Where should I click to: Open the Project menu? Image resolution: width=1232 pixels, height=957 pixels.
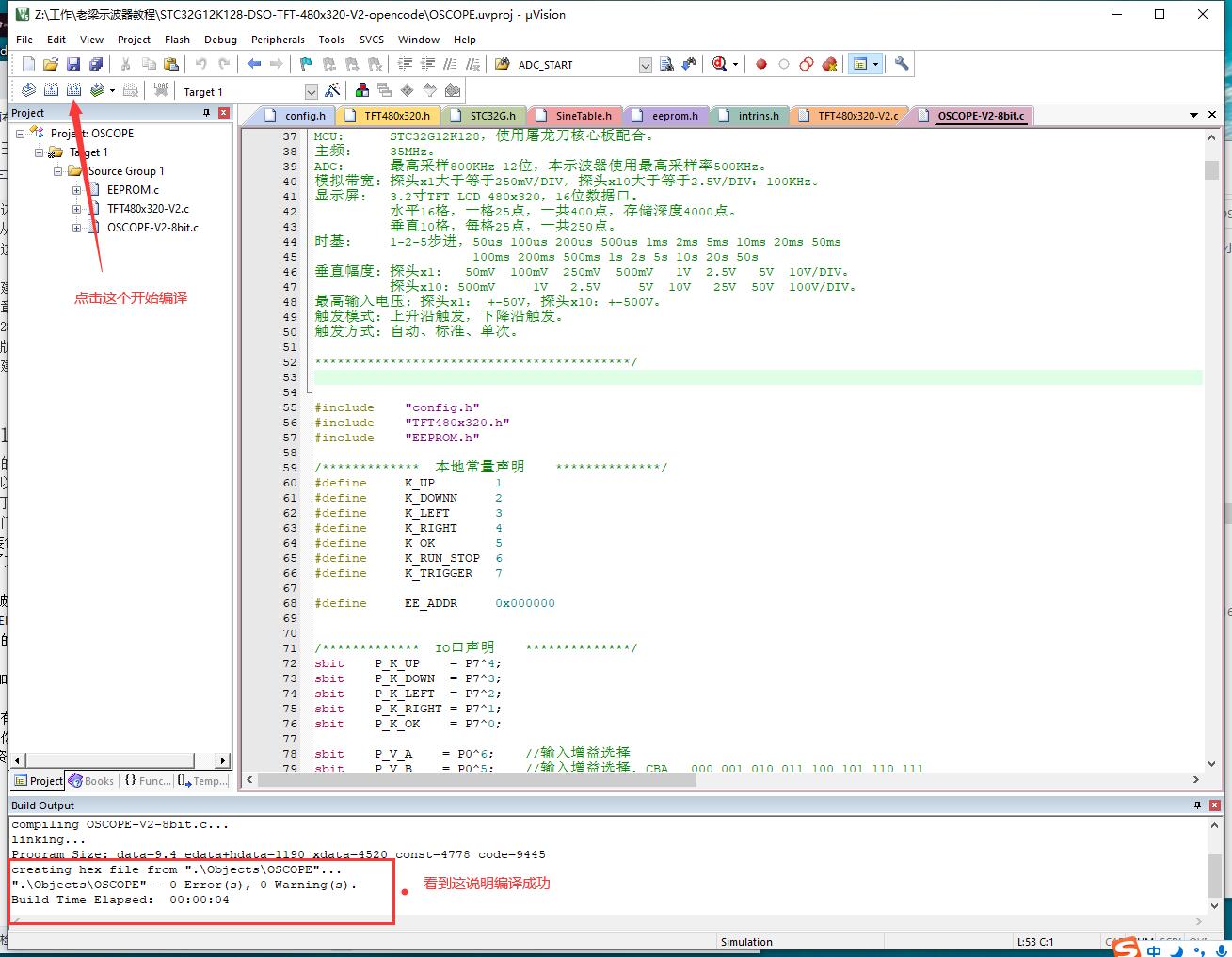[134, 40]
